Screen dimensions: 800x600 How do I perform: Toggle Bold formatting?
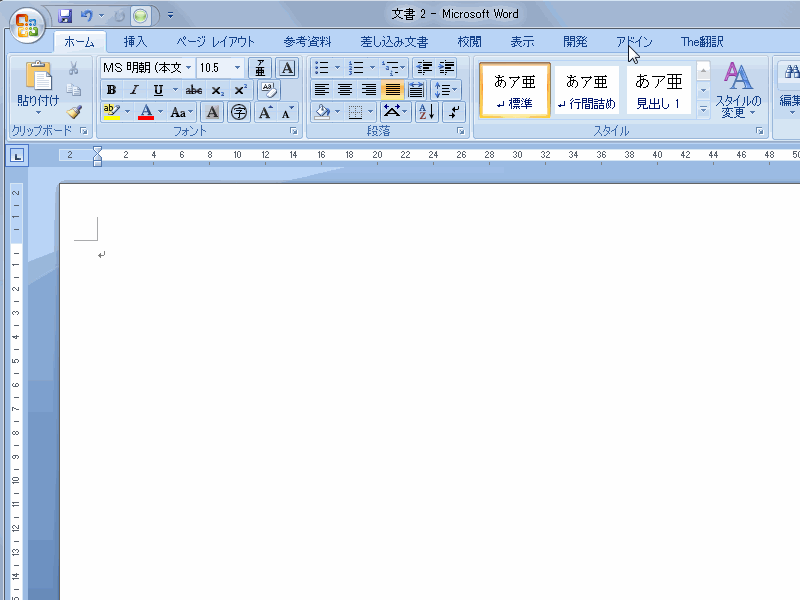pyautogui.click(x=111, y=90)
